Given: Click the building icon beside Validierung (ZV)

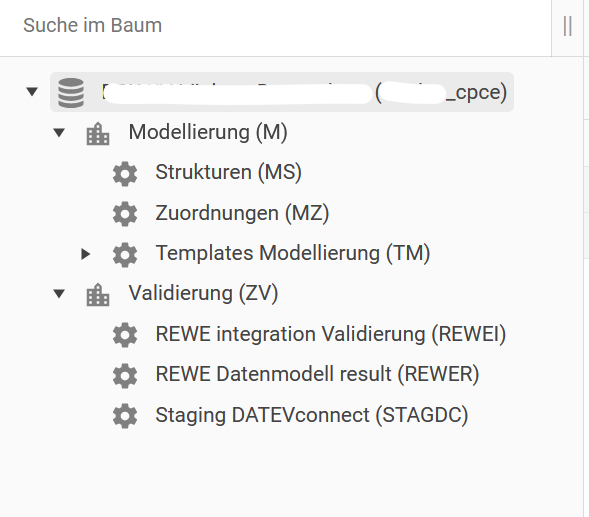Looking at the screenshot, I should pyautogui.click(x=98, y=295).
